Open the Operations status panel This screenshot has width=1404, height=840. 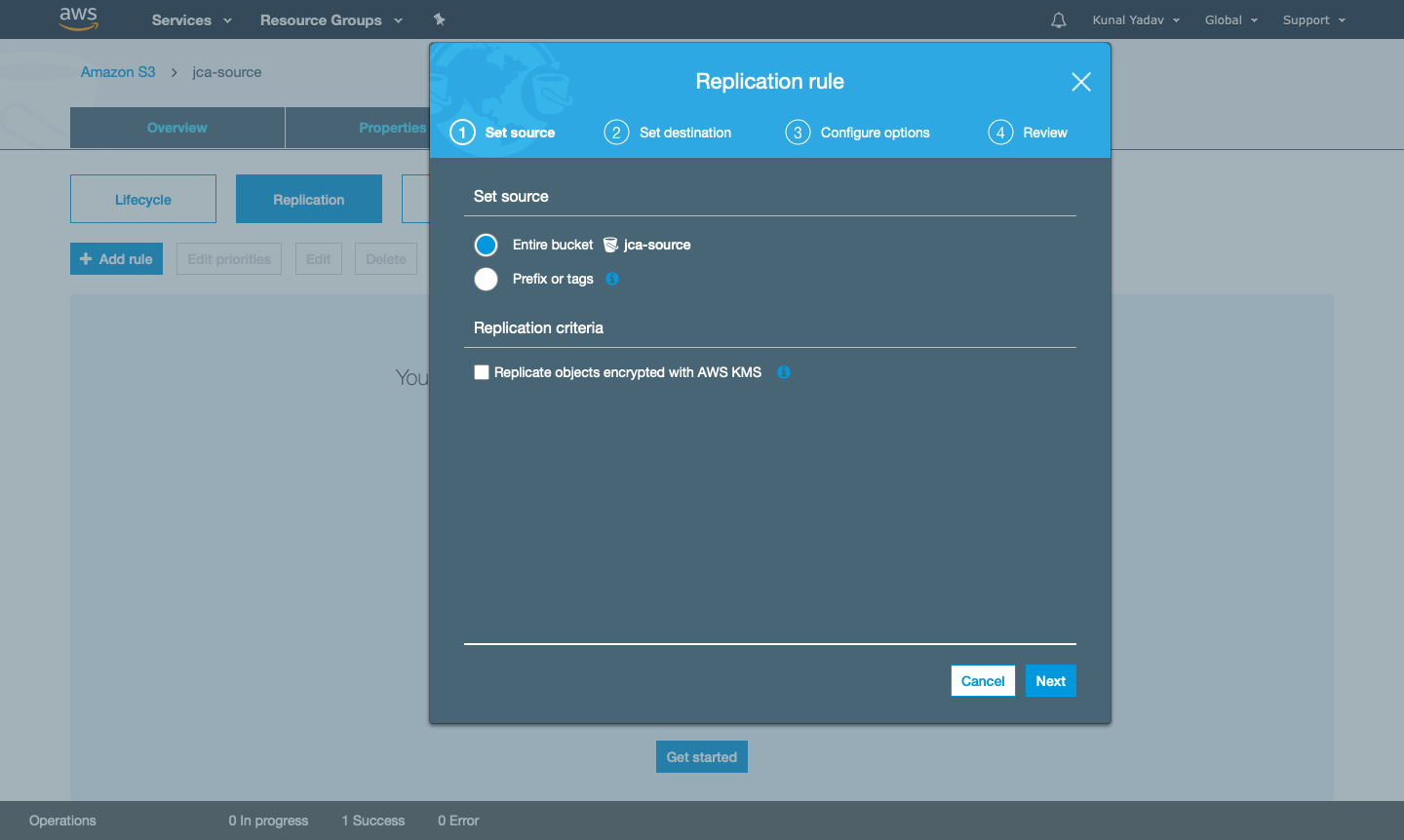[x=62, y=821]
